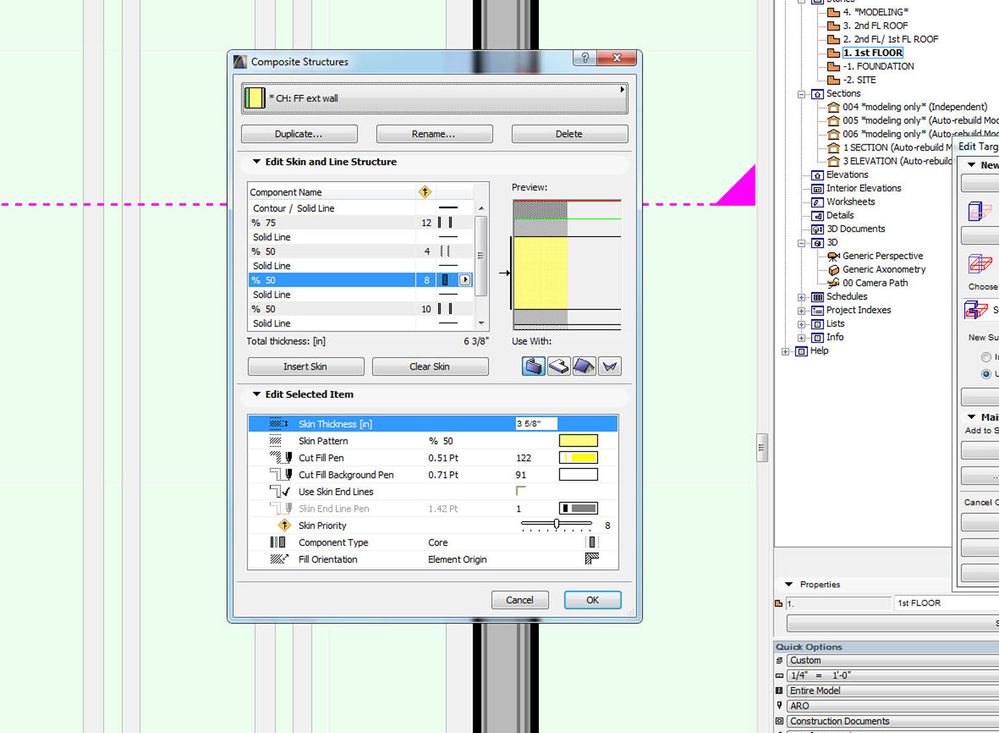Screen dimensions: 999x733
Task: Select the 1. 1st FLOOR story
Action: 872,53
